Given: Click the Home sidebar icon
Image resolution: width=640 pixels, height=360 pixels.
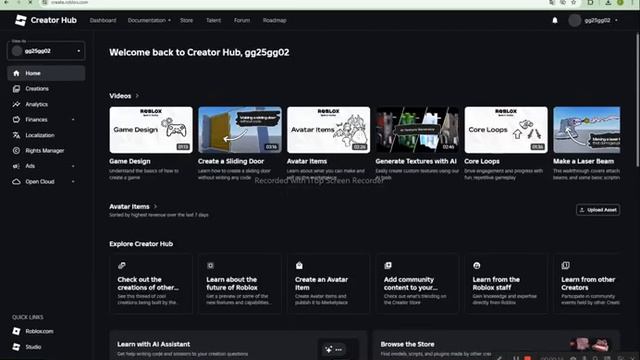Looking at the screenshot, I should [16, 73].
